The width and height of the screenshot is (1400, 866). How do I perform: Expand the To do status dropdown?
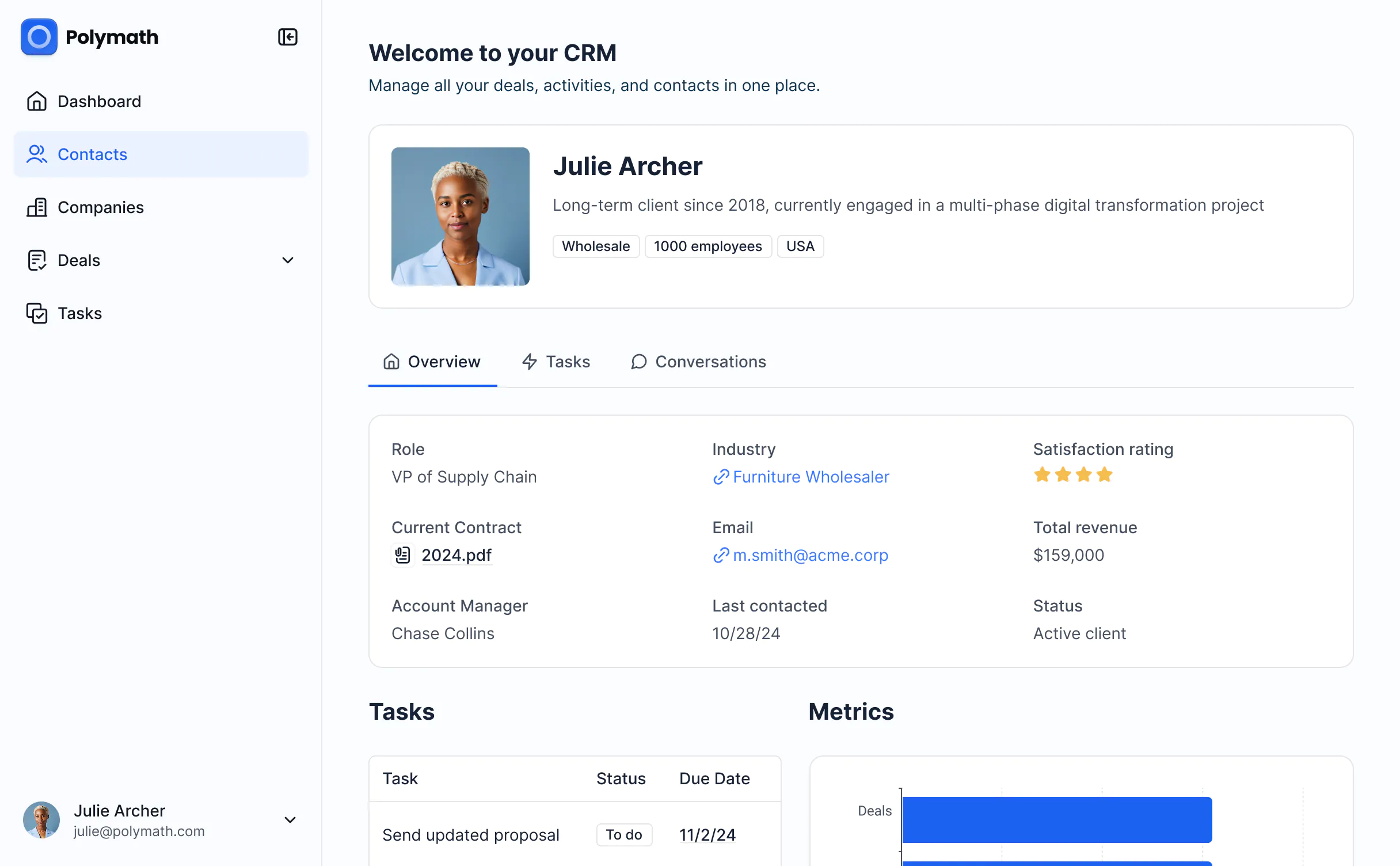pos(624,834)
